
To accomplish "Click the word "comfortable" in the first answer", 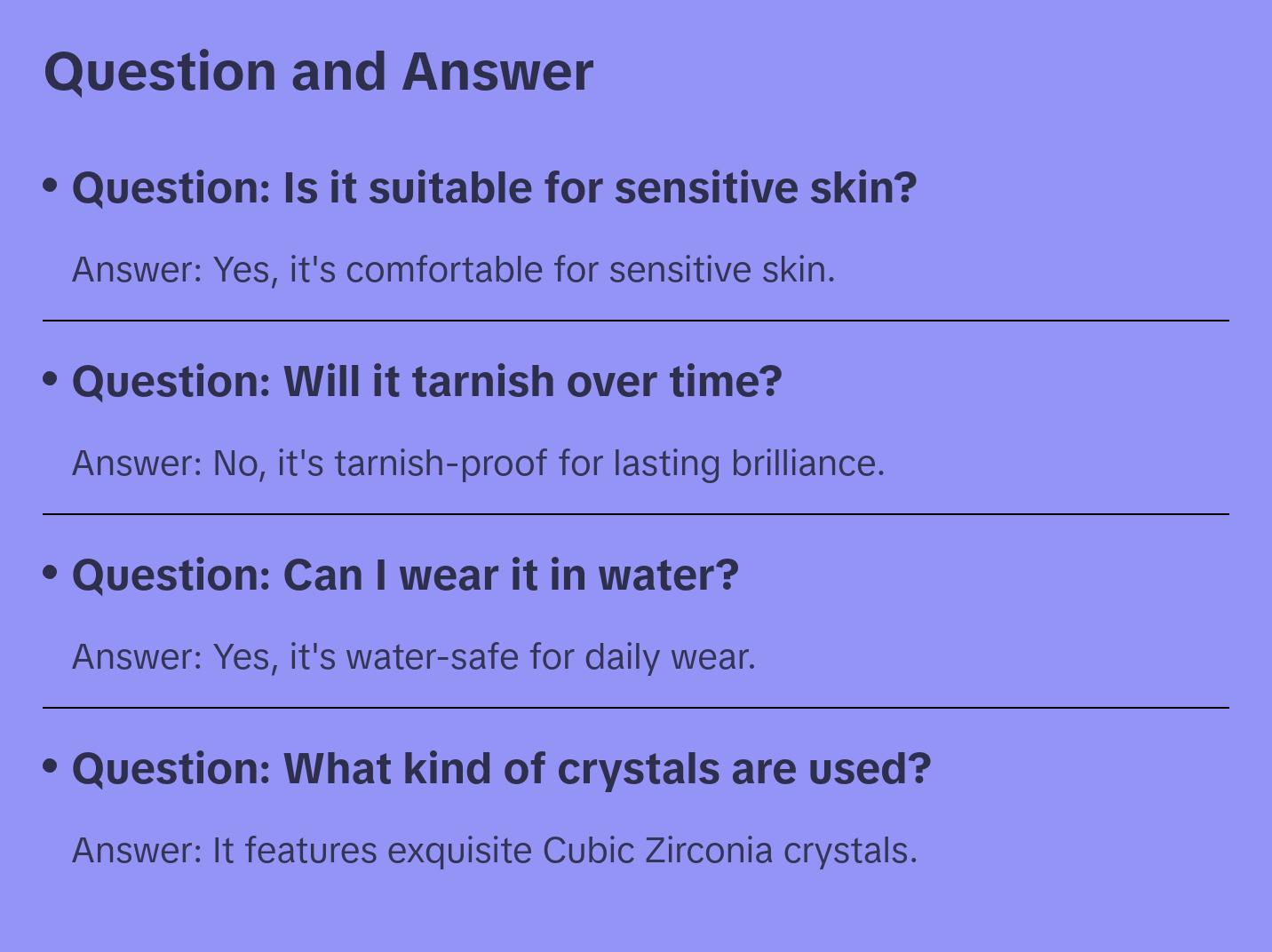I will pos(444,270).
